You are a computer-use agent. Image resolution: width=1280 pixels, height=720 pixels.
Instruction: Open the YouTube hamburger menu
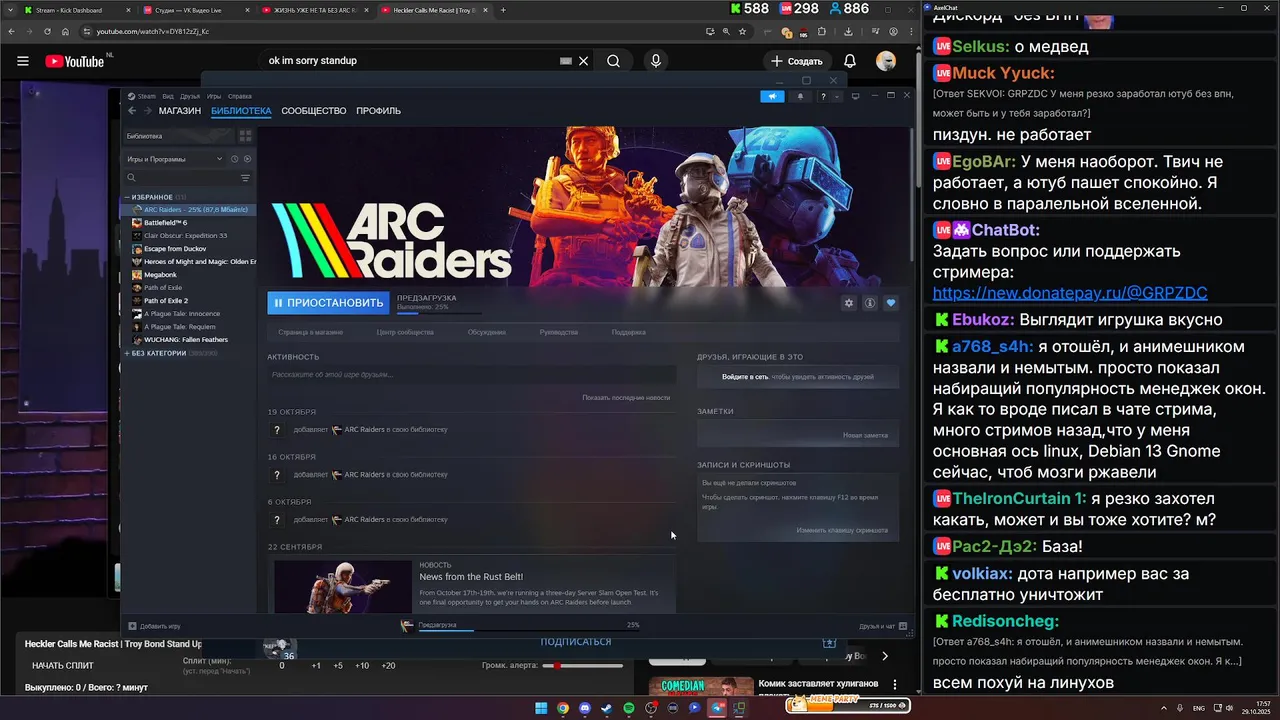coord(23,61)
